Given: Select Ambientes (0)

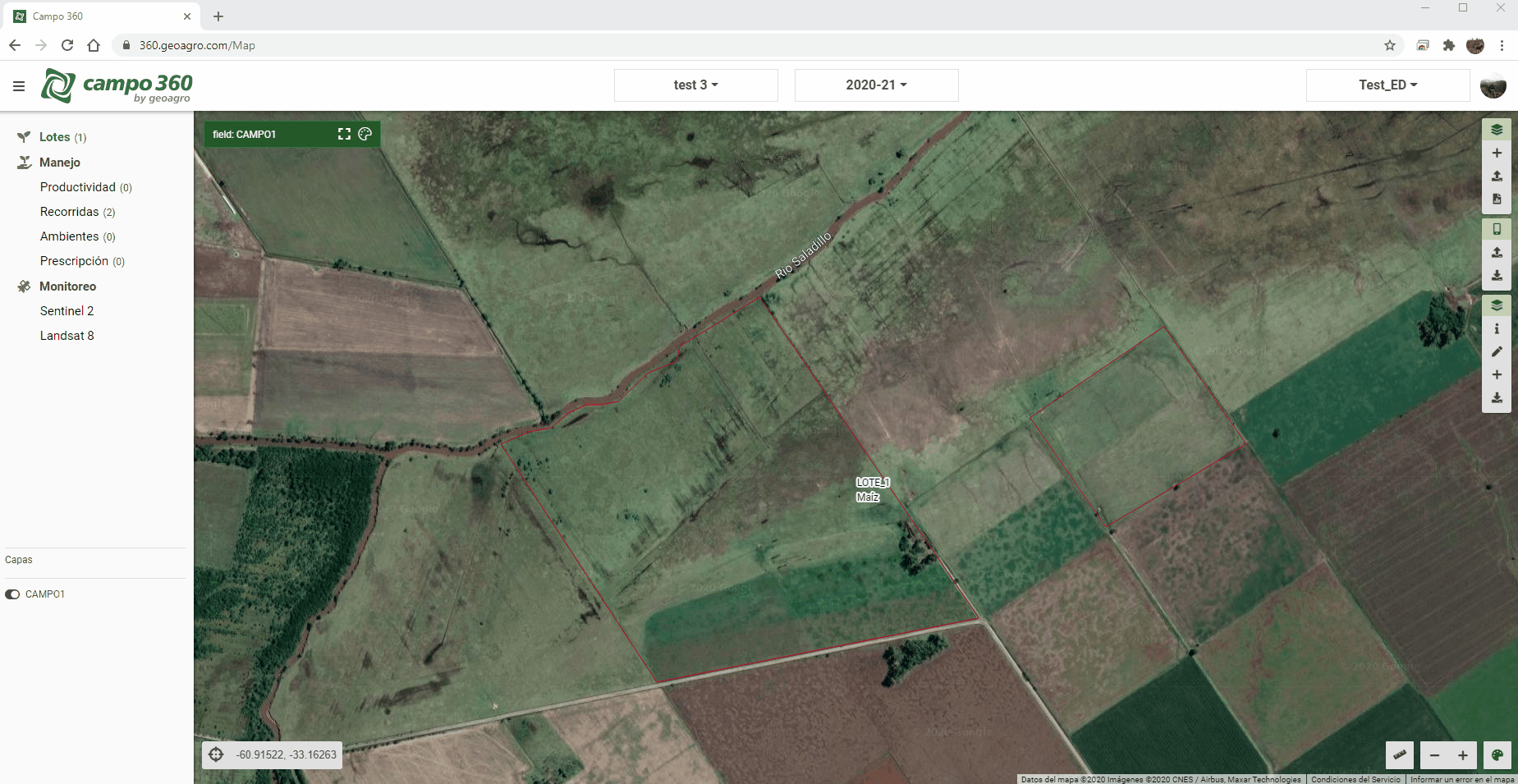Looking at the screenshot, I should (78, 236).
